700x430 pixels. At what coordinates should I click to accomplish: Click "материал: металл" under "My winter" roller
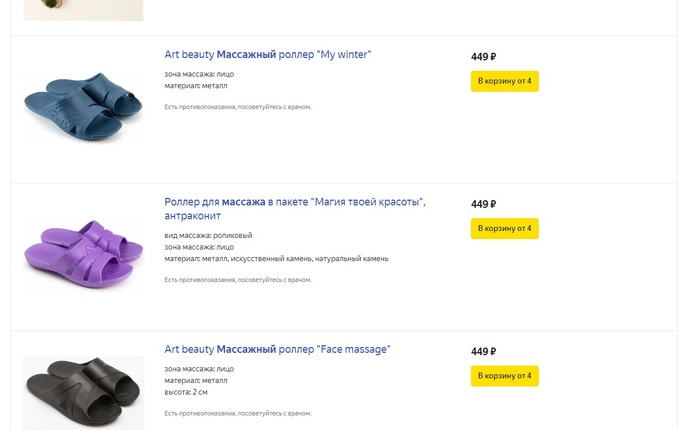point(196,86)
